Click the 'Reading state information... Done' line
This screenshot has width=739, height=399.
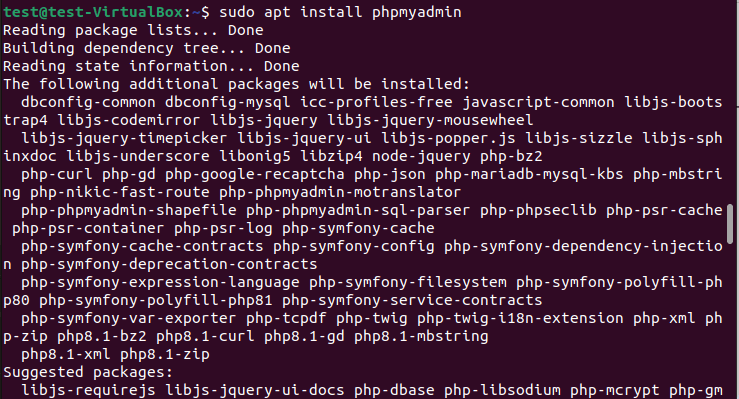tap(151, 66)
